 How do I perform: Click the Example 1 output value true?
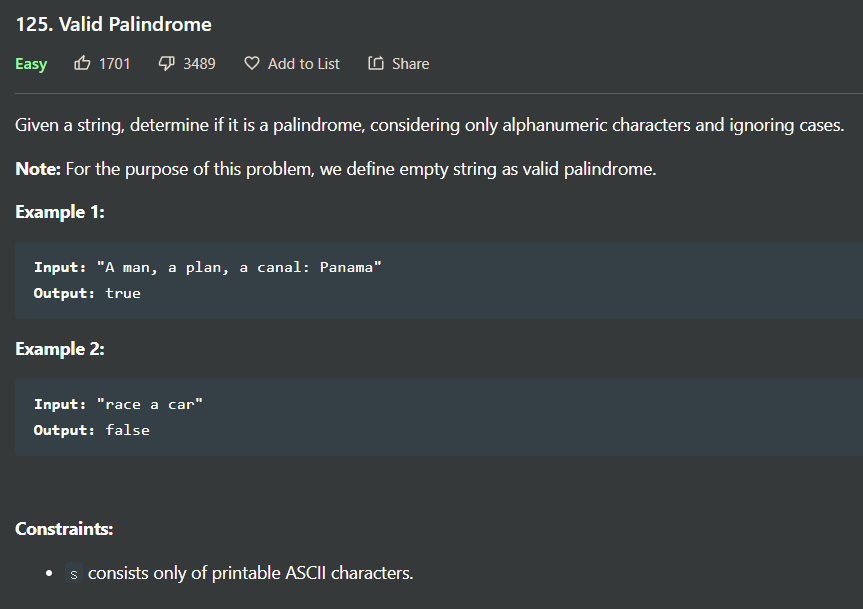point(123,293)
